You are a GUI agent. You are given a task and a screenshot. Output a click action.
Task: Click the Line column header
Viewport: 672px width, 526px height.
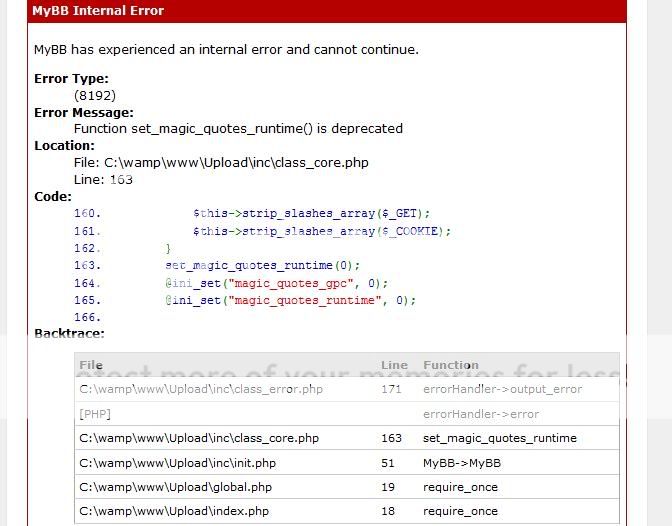point(394,365)
